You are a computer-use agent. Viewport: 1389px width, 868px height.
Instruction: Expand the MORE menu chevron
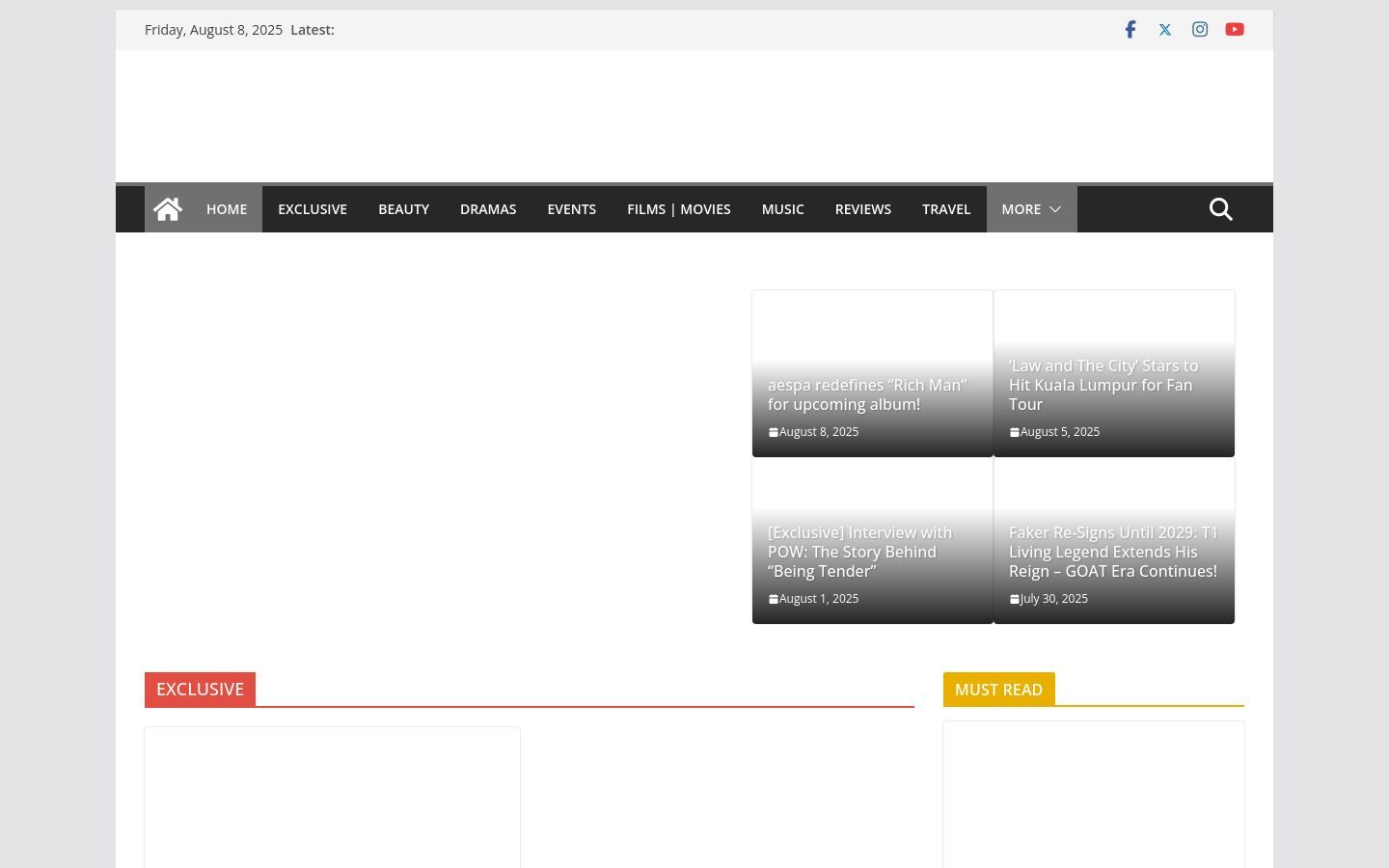click(1055, 209)
